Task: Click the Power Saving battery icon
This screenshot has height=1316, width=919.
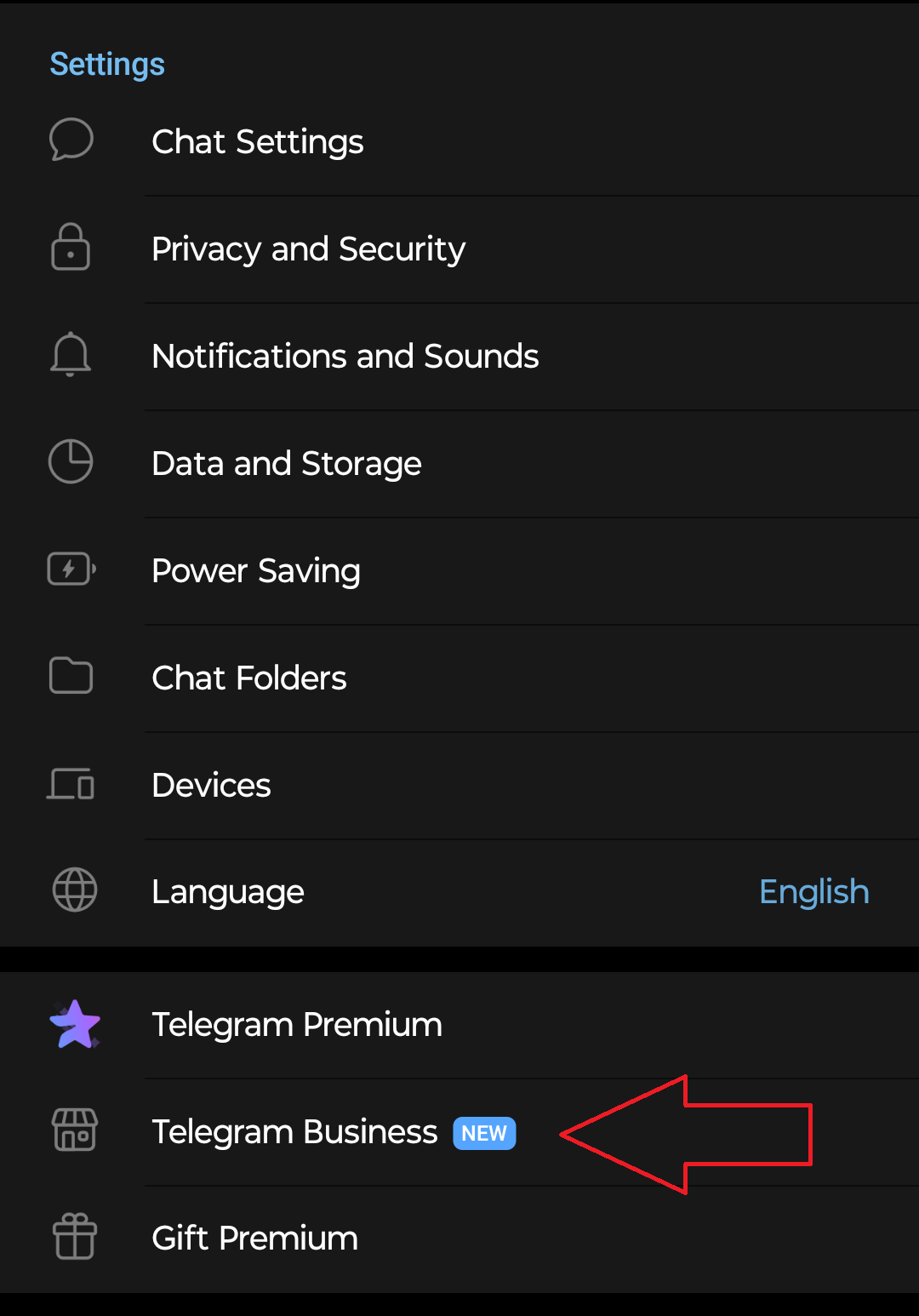Action: (x=71, y=569)
